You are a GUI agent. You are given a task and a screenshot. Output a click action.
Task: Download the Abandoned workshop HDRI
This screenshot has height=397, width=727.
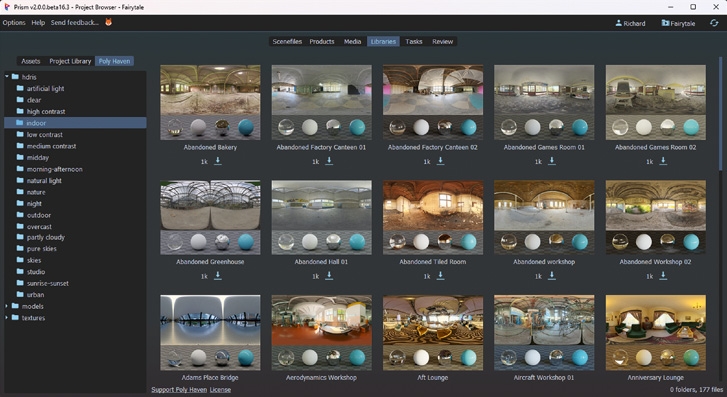click(x=552, y=275)
